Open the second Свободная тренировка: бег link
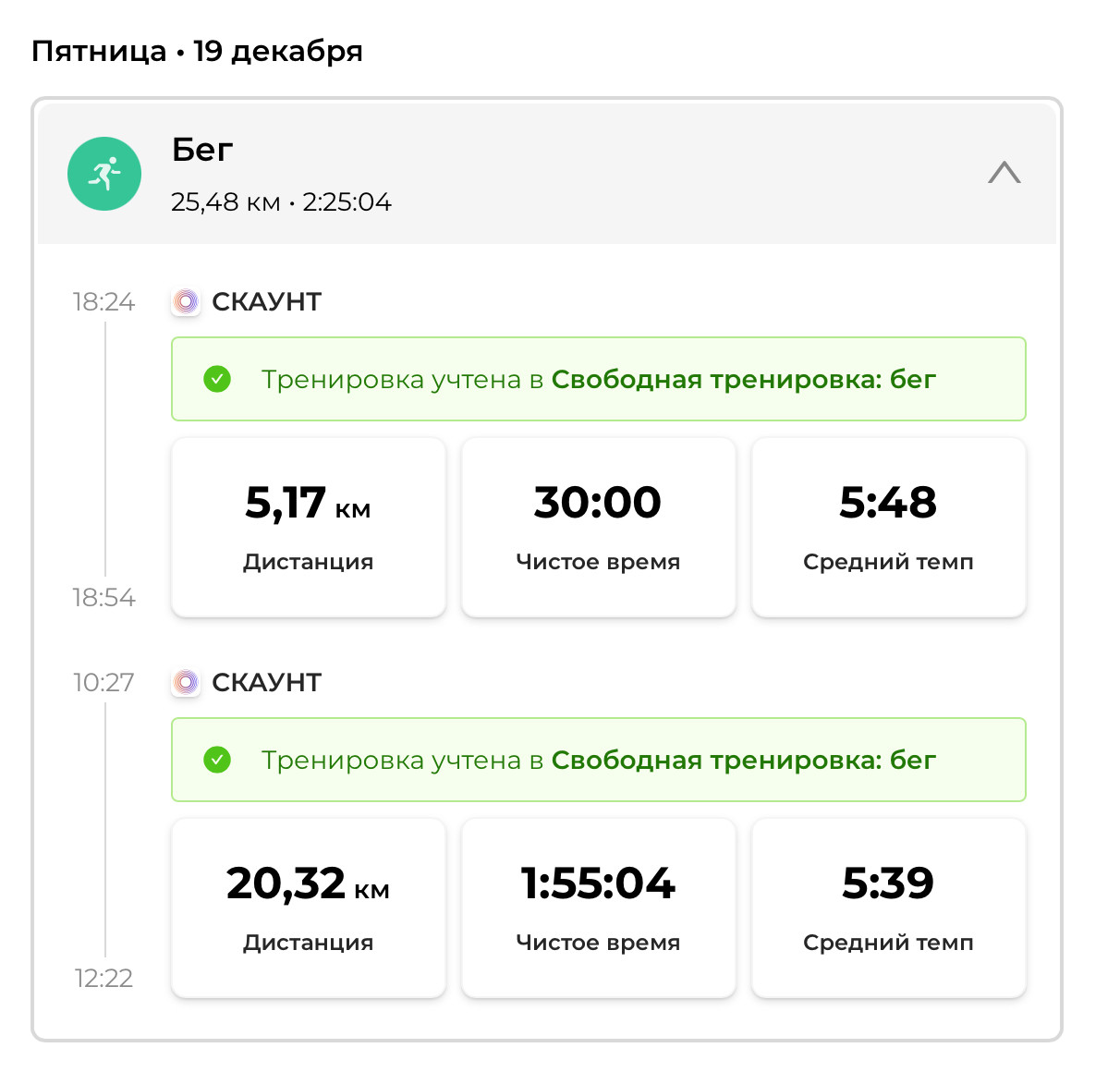1120x1072 pixels. pyautogui.click(x=744, y=760)
